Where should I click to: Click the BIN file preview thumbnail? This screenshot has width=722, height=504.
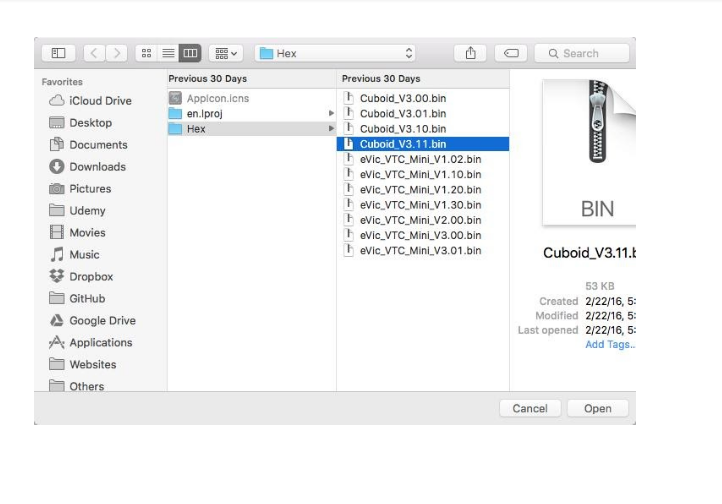coord(589,153)
